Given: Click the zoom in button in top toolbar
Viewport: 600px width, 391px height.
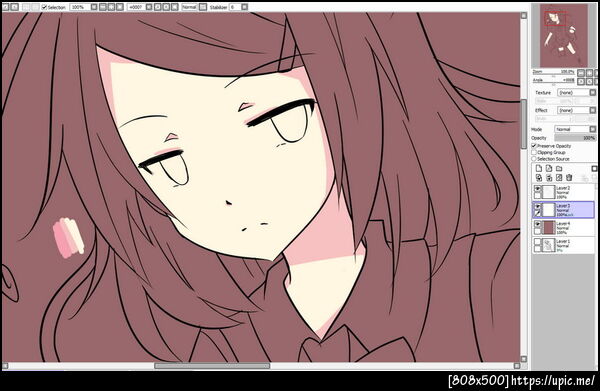Looking at the screenshot, I should click(111, 7).
